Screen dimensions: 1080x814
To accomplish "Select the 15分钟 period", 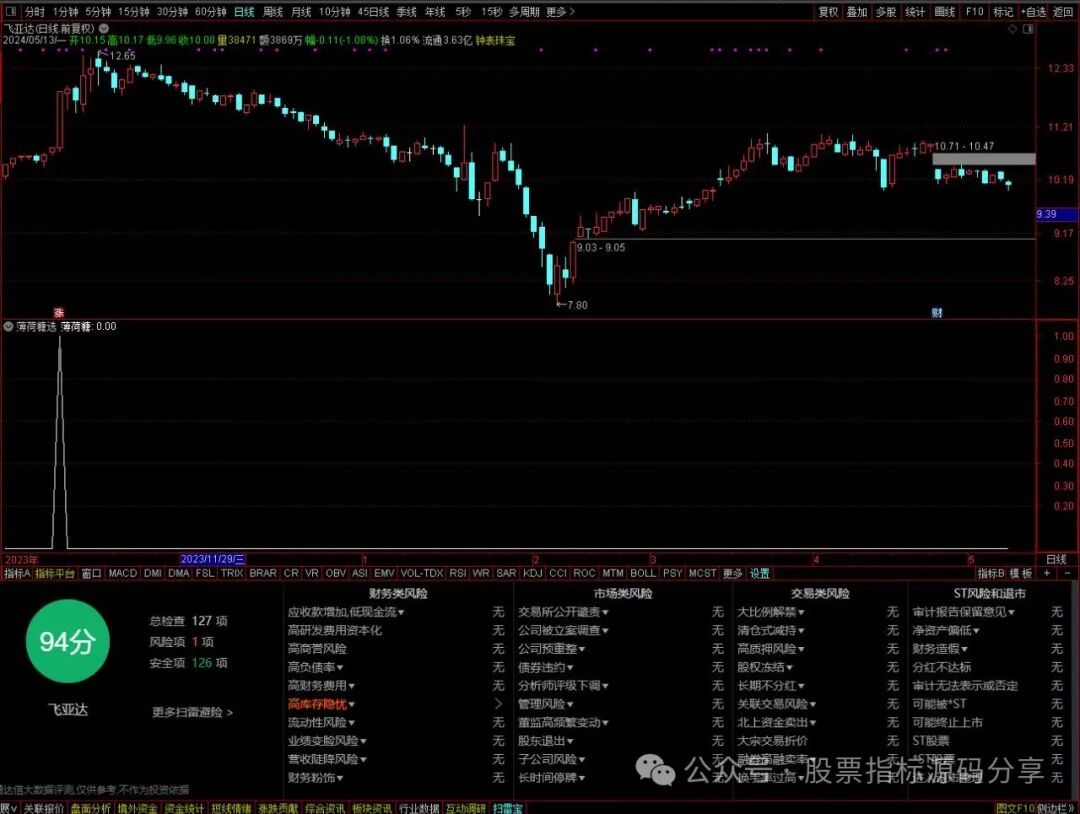I will tap(134, 12).
